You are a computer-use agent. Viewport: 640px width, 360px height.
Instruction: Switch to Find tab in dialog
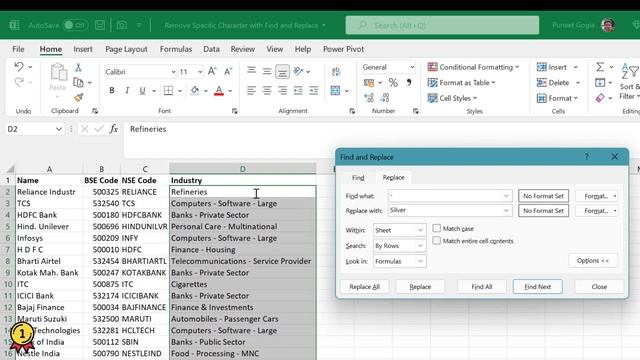[x=358, y=178]
